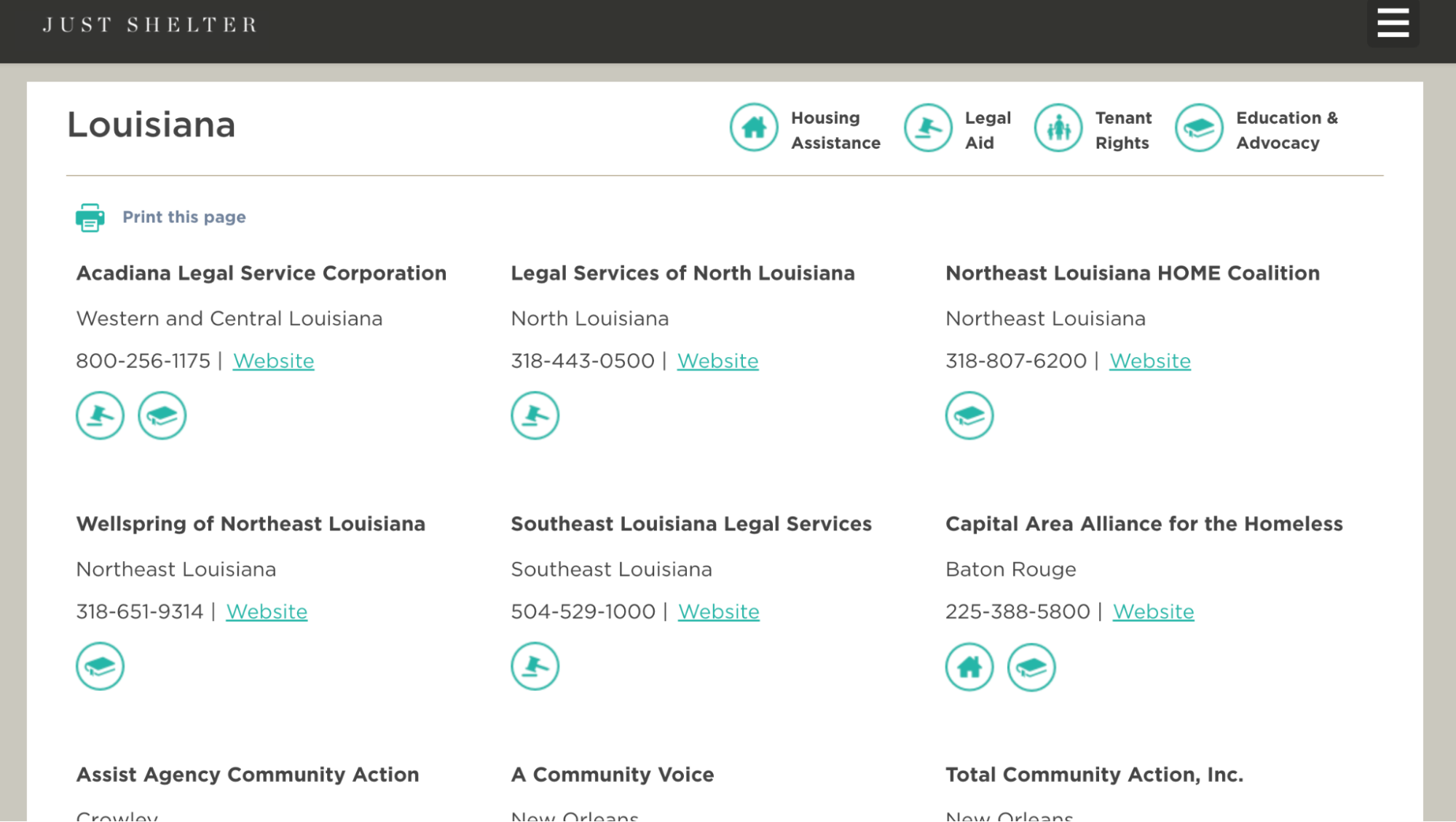Click the Southeast Louisiana Legal Services gavel icon

(535, 666)
